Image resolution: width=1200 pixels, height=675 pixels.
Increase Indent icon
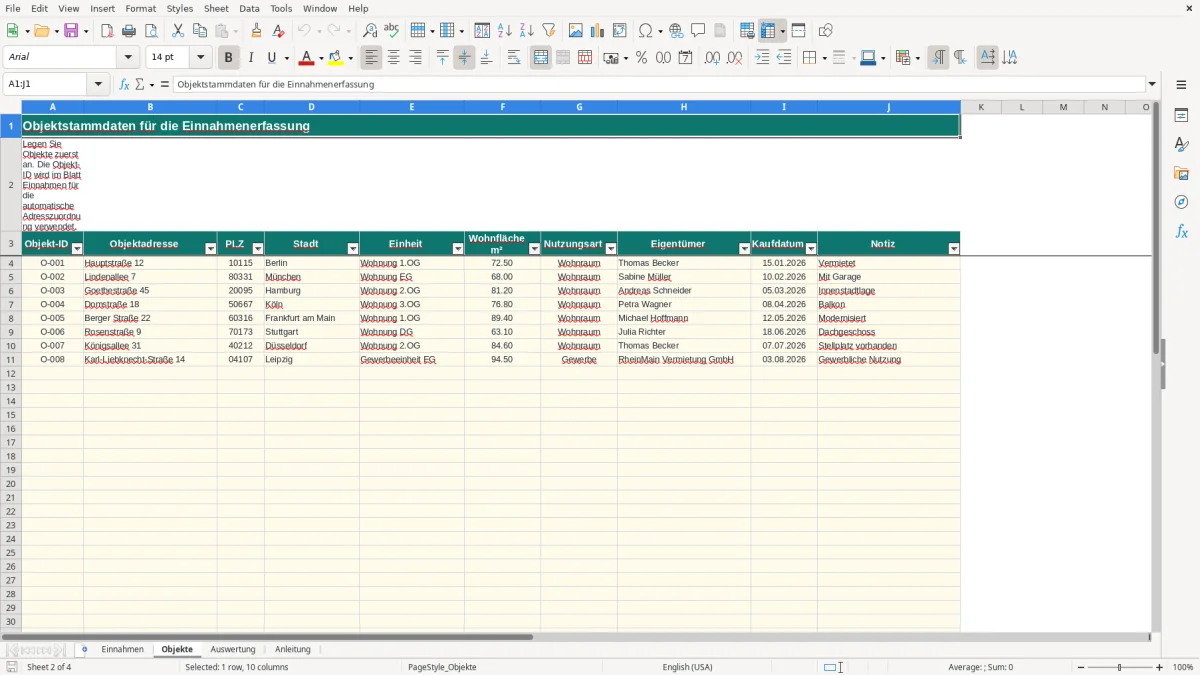(762, 58)
